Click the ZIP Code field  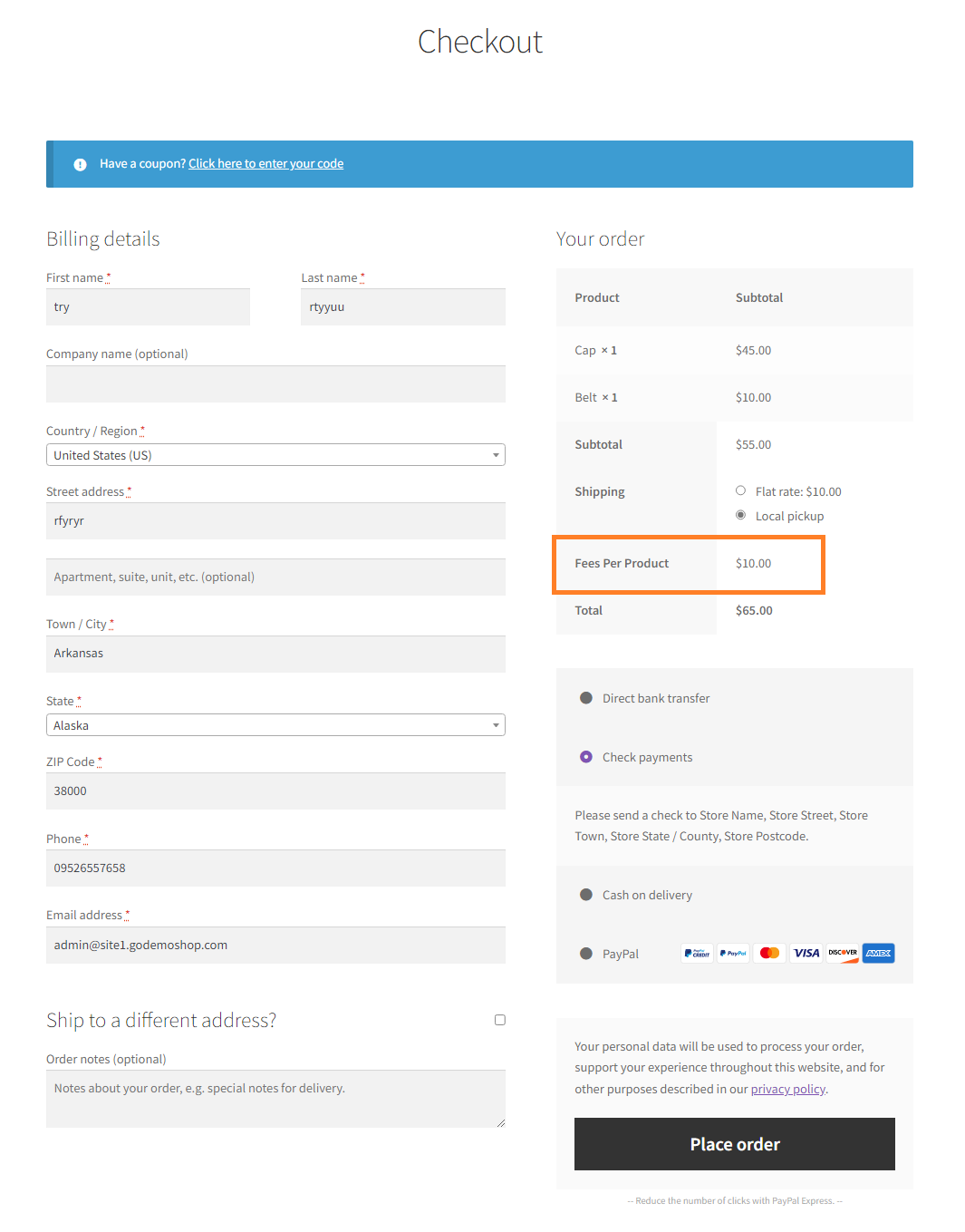pos(275,791)
